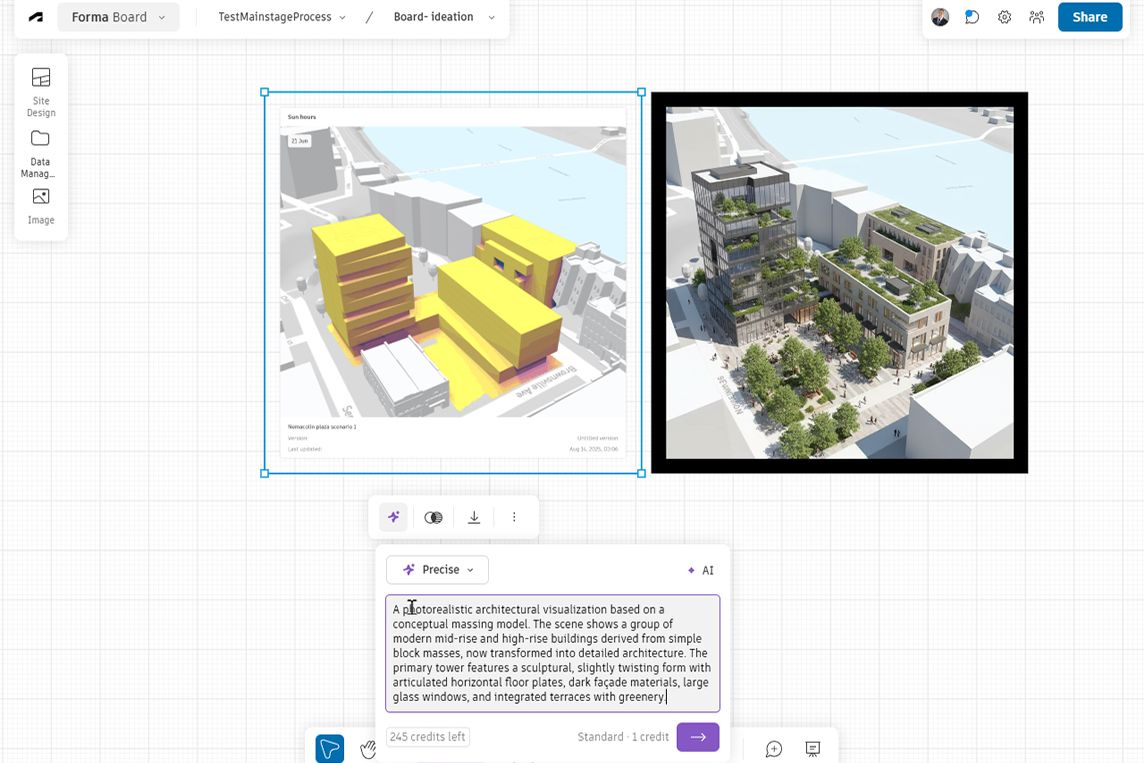Select the arrow pointer tool

(x=330, y=748)
